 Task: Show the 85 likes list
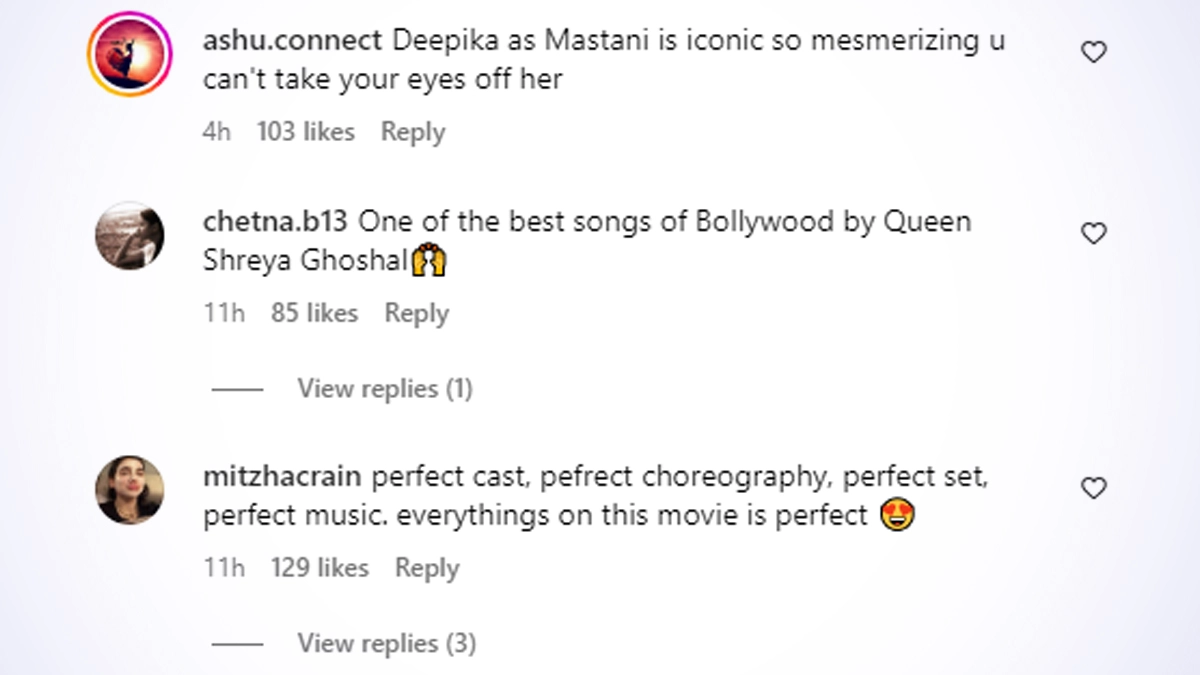(x=314, y=313)
